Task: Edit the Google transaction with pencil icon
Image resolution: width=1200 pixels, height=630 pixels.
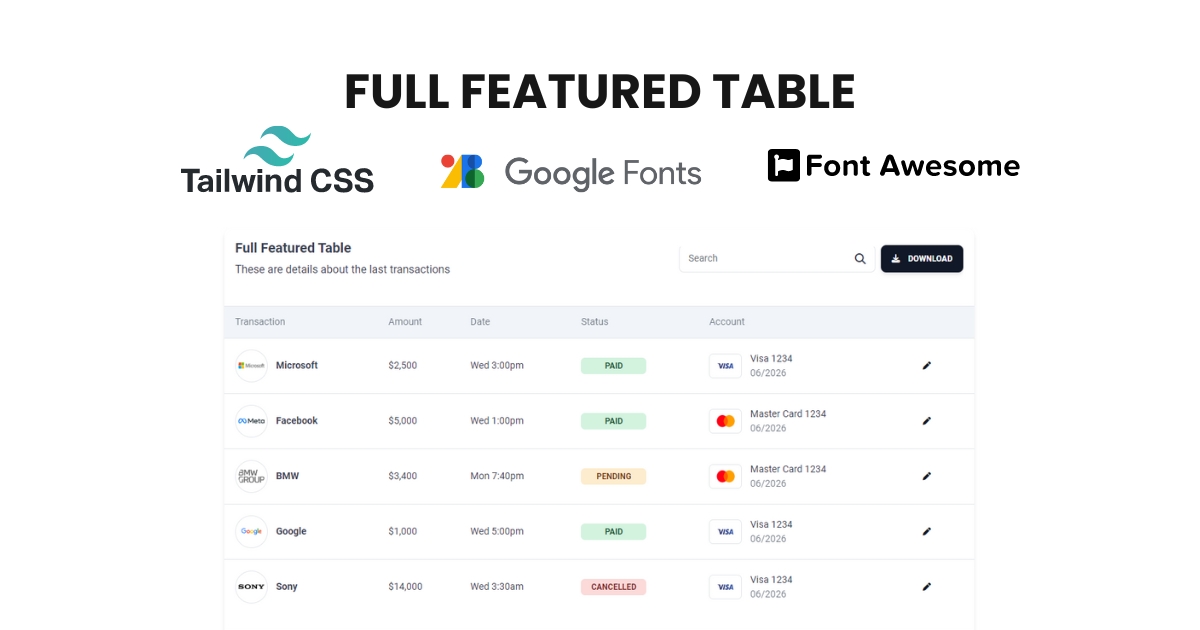Action: pyautogui.click(x=926, y=532)
